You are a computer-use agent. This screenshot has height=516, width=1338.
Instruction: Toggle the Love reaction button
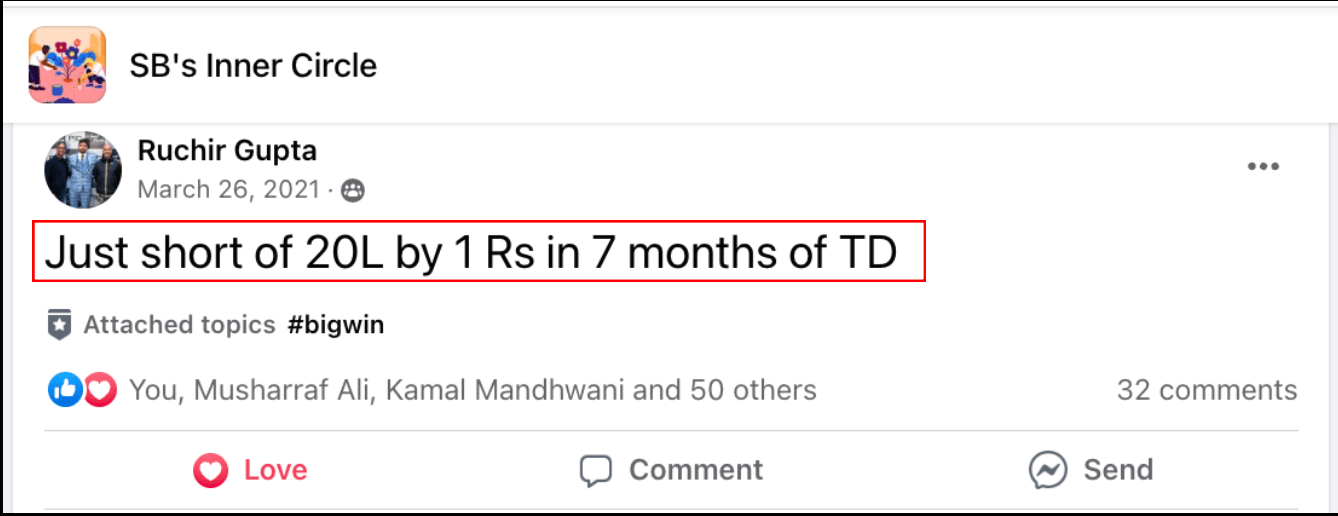tap(250, 470)
